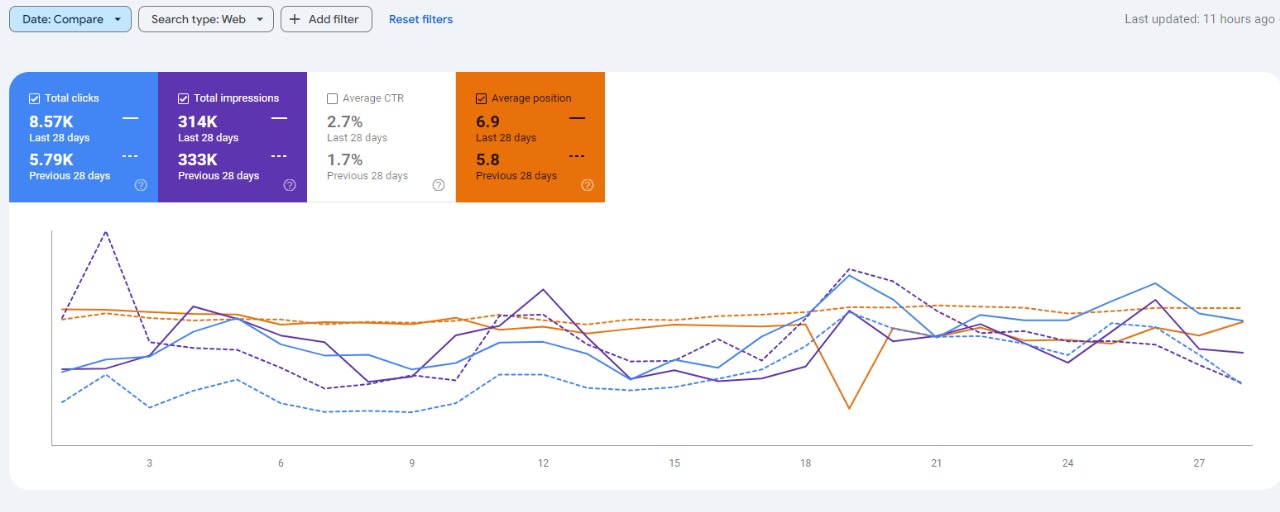The height and width of the screenshot is (512, 1280).
Task: Click the orange Average position 6.9 value
Action: tap(487, 122)
